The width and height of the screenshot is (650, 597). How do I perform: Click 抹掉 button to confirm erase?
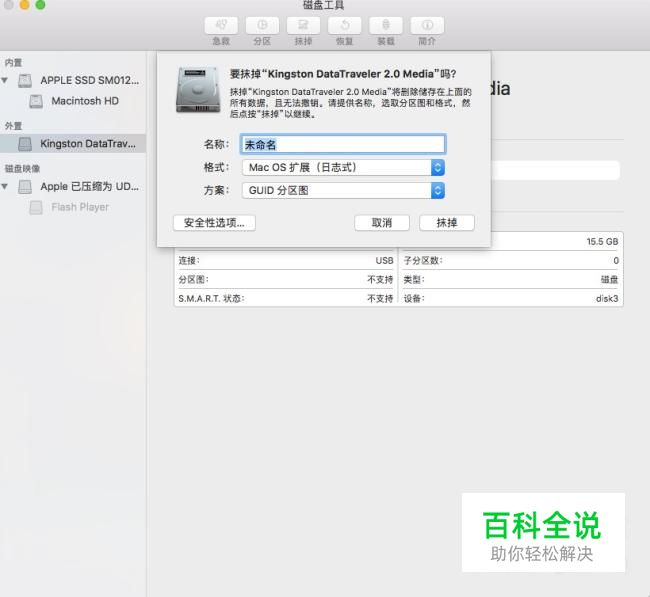pyautogui.click(x=447, y=223)
